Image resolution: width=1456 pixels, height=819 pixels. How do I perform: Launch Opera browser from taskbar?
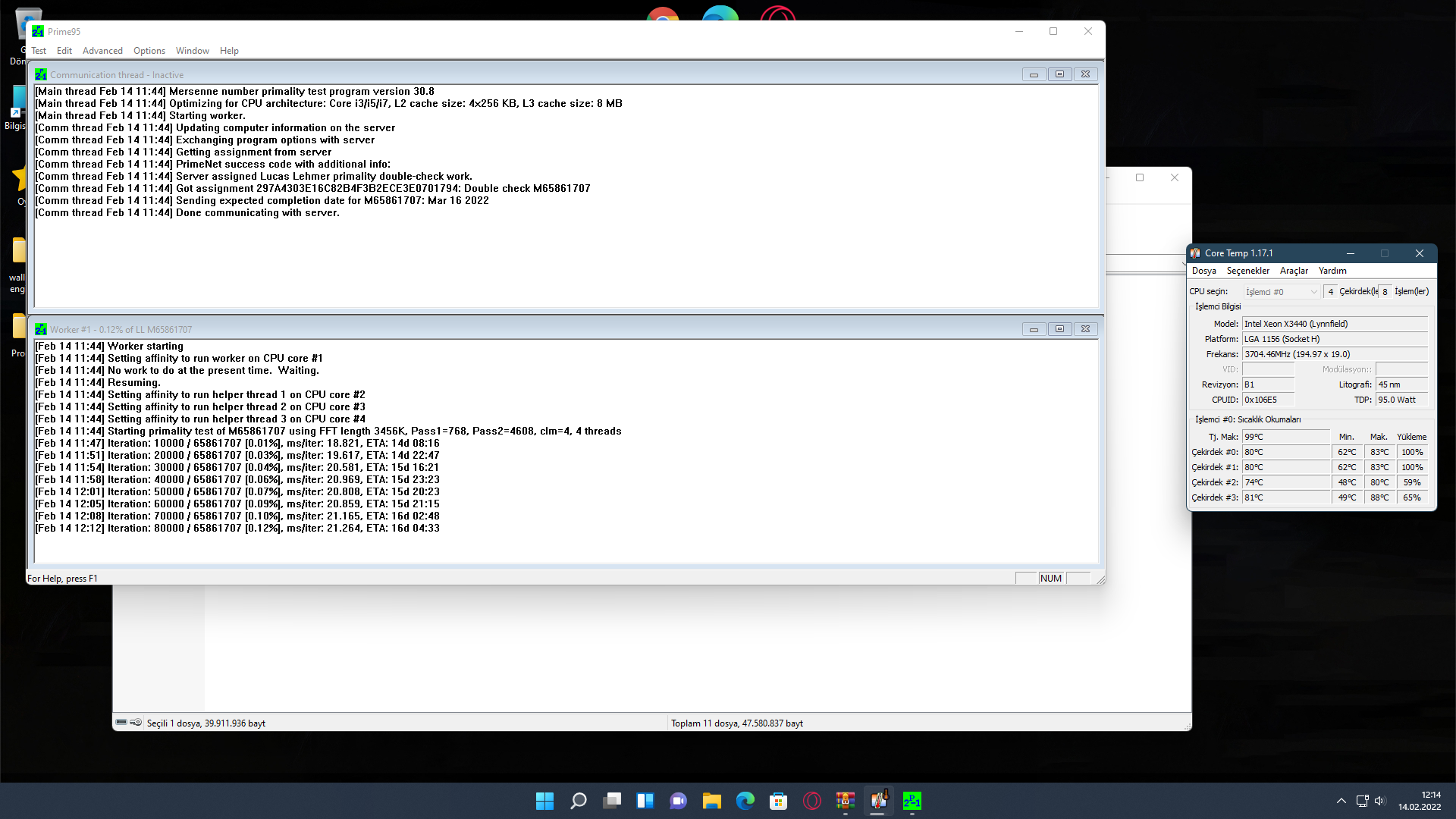tap(811, 801)
